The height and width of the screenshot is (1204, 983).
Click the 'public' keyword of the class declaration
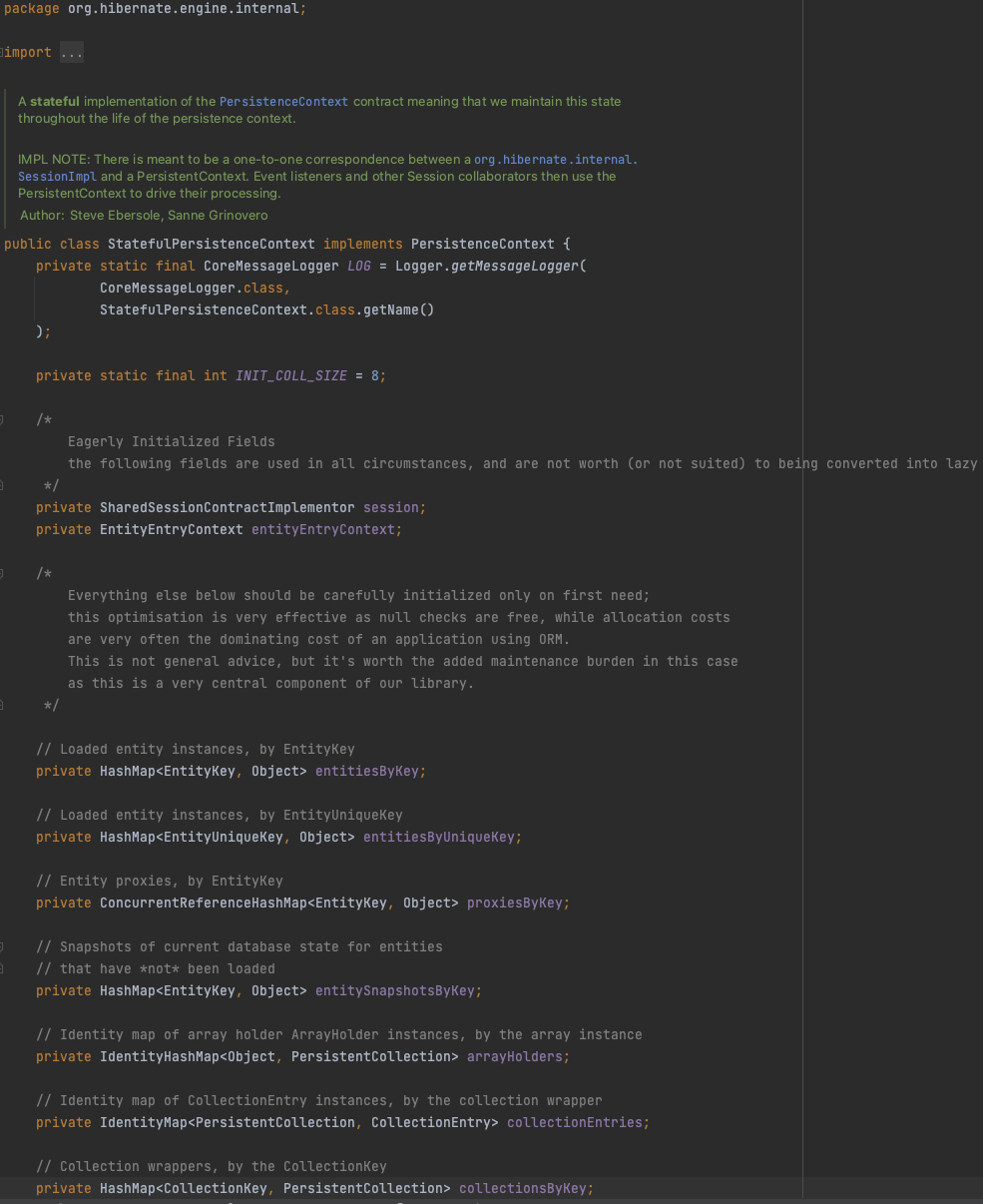28,245
